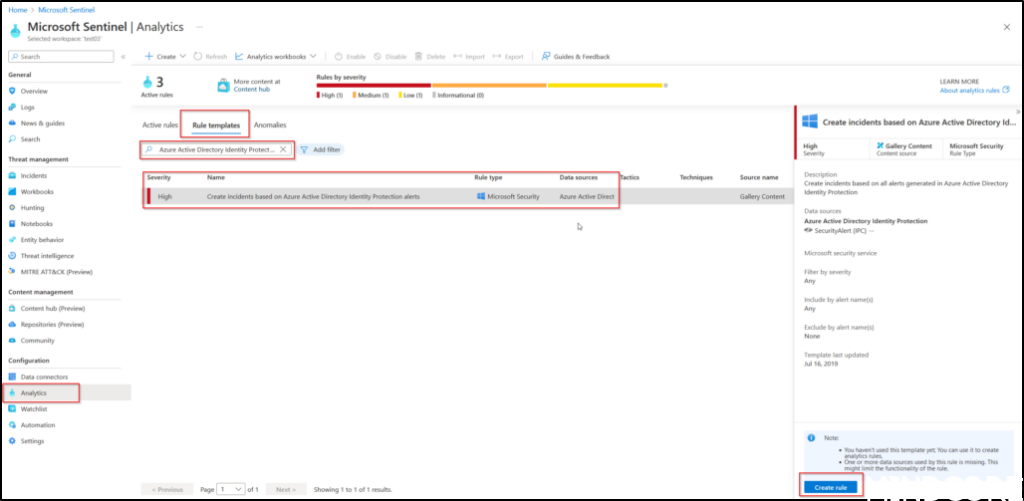Open the page number dropdown

point(232,489)
